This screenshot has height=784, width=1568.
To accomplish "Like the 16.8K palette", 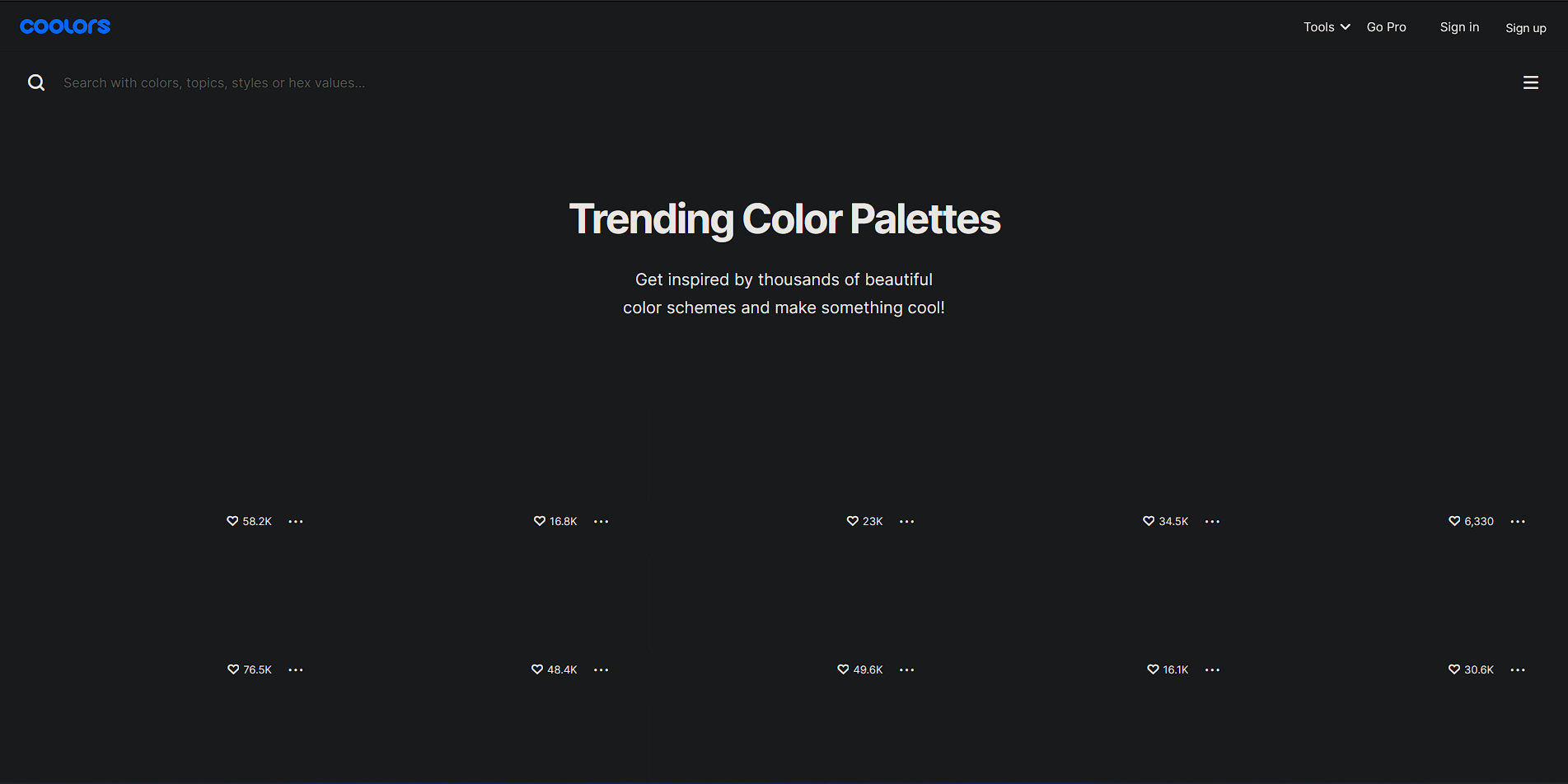I will point(538,521).
